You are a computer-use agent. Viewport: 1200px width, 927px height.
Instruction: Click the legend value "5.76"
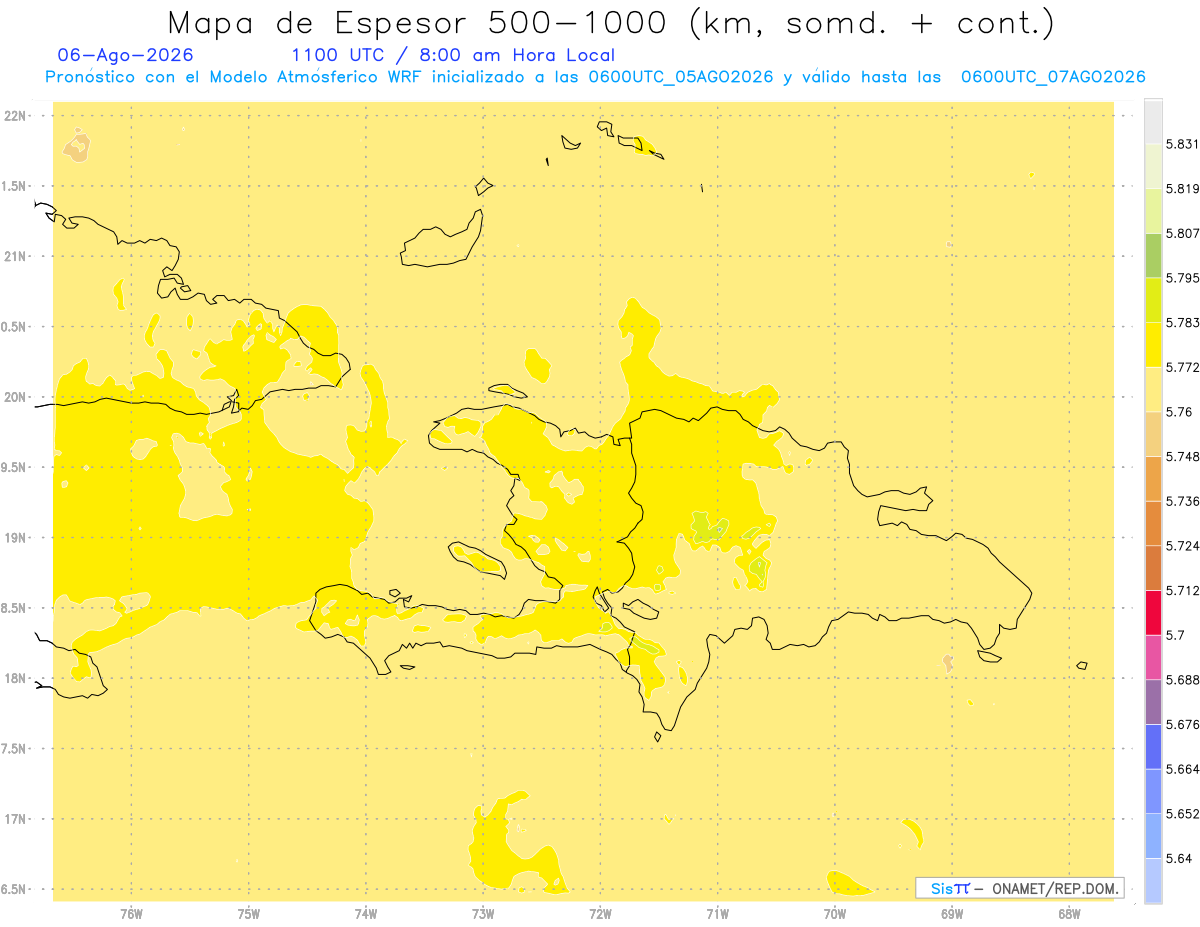pyautogui.click(x=1179, y=412)
